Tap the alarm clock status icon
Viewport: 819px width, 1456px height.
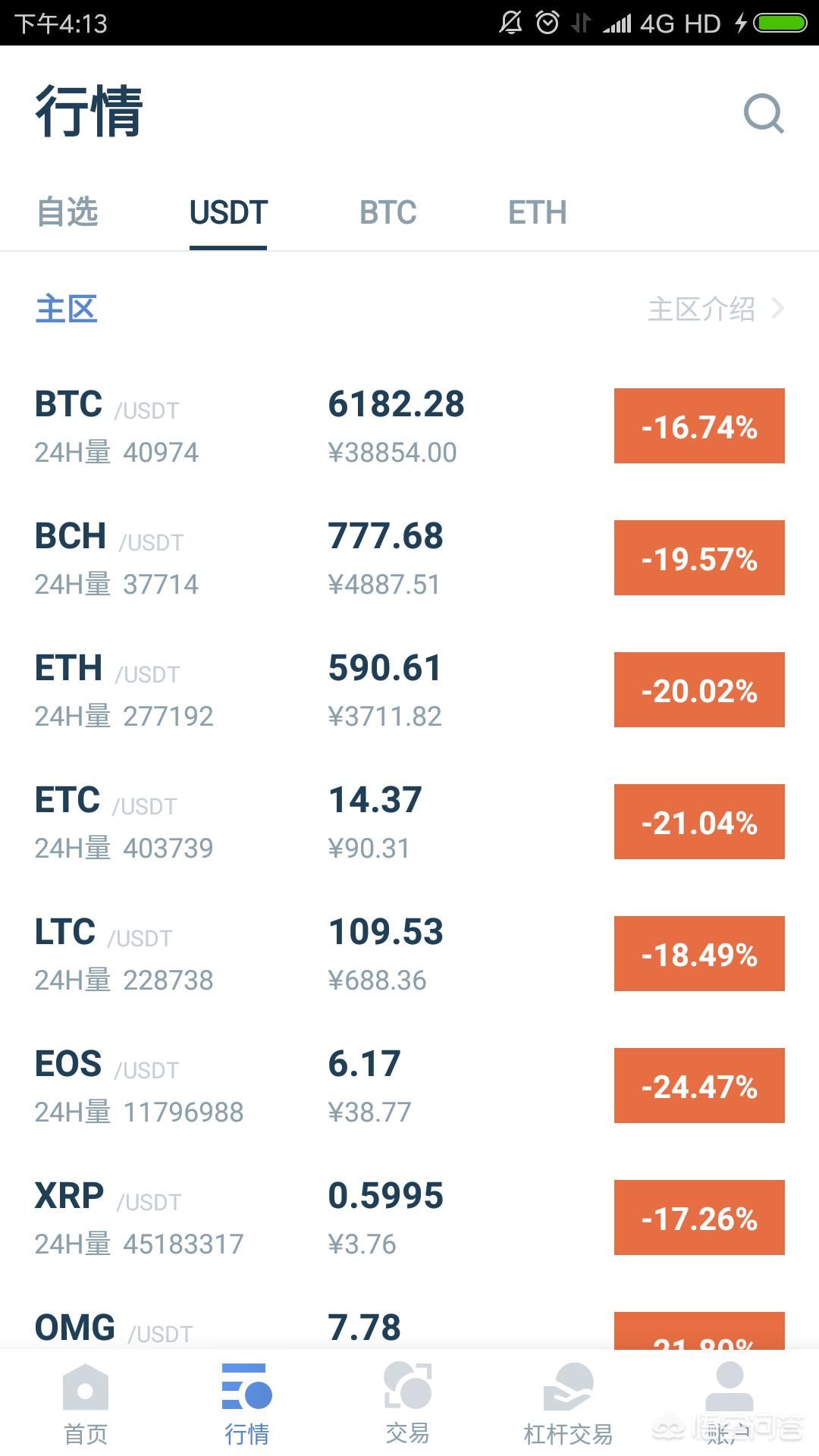[x=547, y=24]
